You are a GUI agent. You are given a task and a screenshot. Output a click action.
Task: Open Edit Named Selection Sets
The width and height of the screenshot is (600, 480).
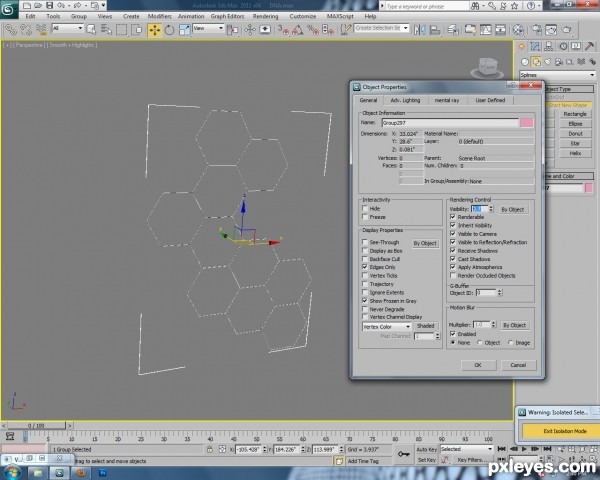tap(346, 29)
